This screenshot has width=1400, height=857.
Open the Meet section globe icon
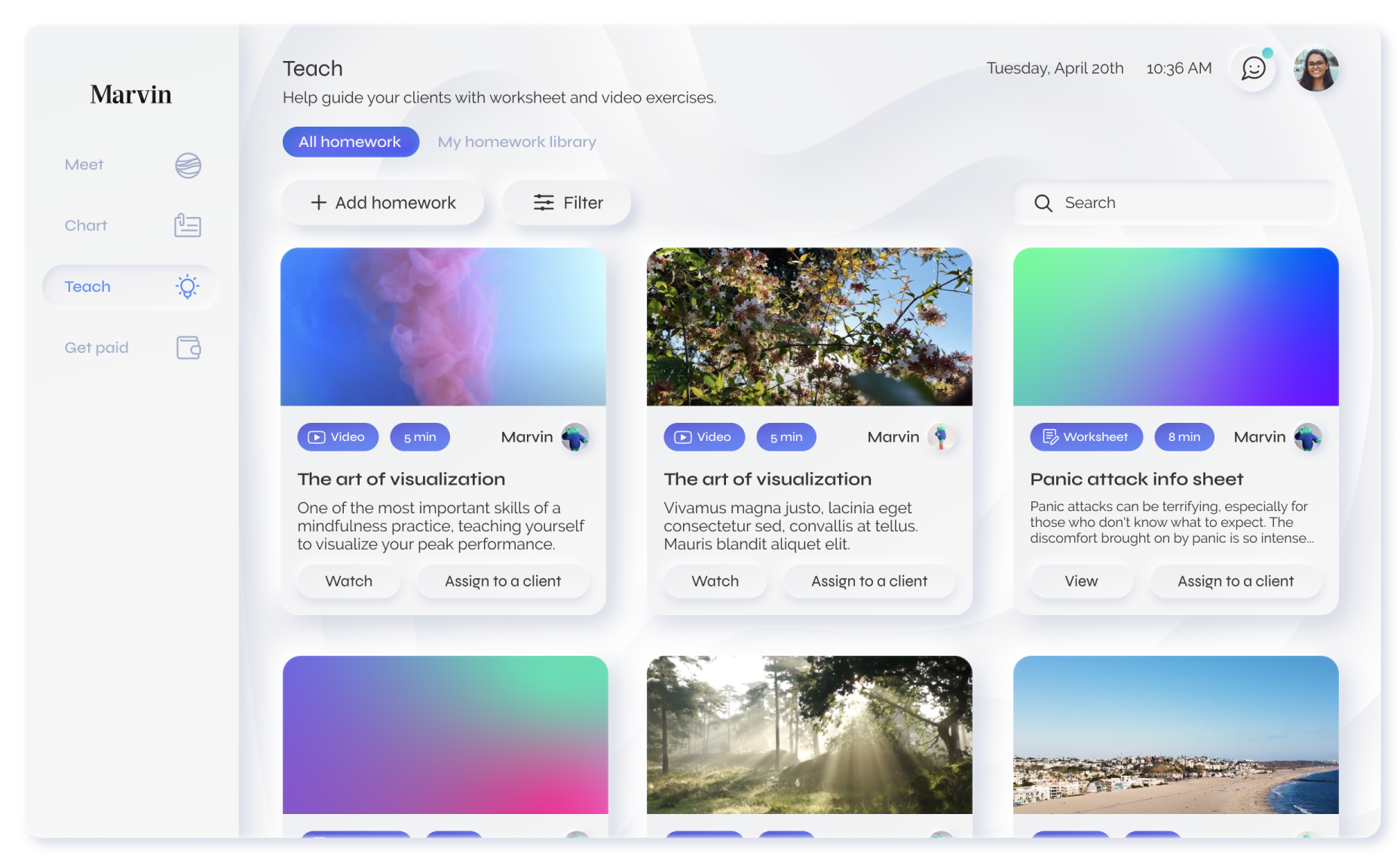point(188,165)
